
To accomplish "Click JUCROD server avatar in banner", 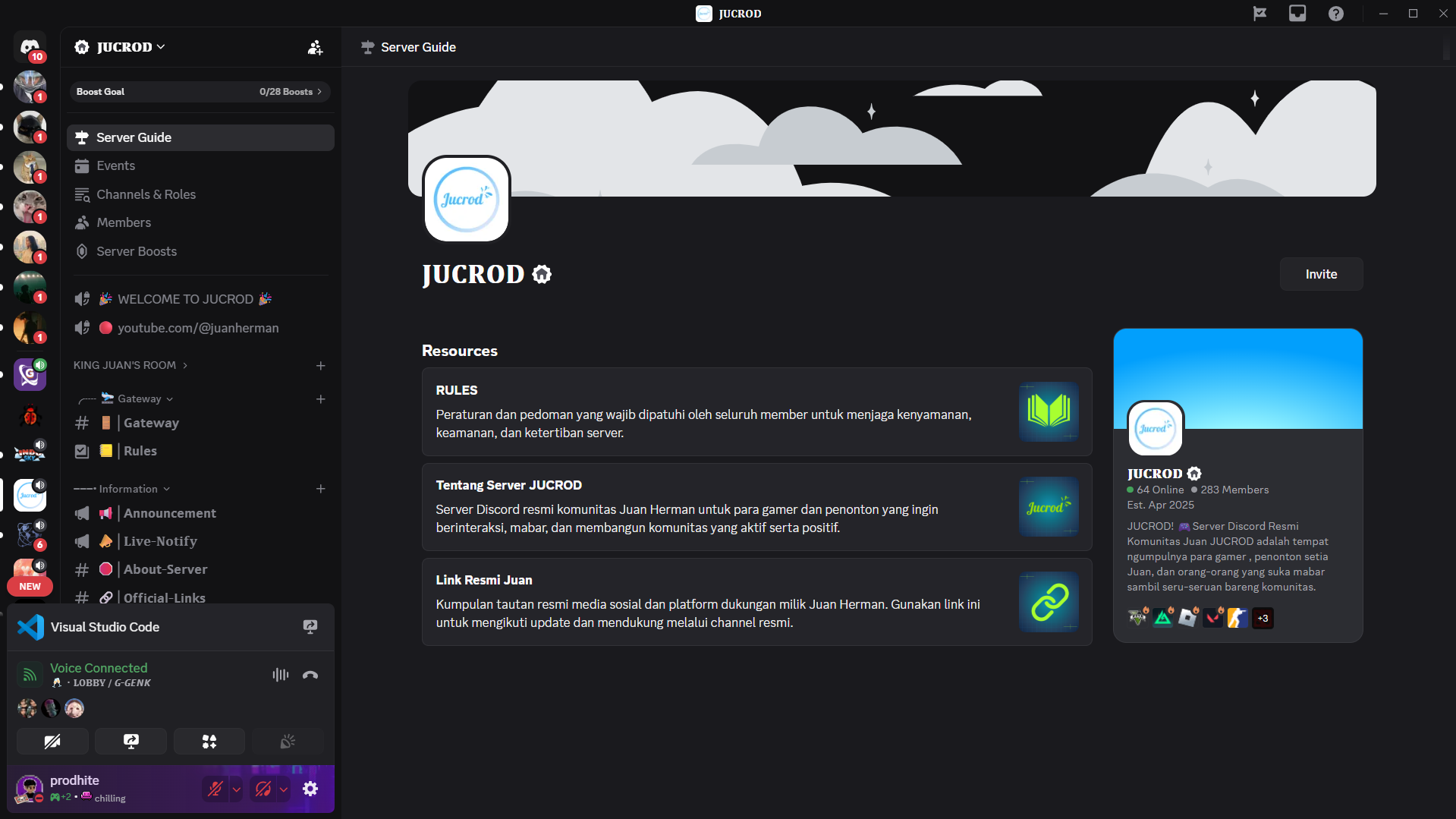I will (467, 199).
